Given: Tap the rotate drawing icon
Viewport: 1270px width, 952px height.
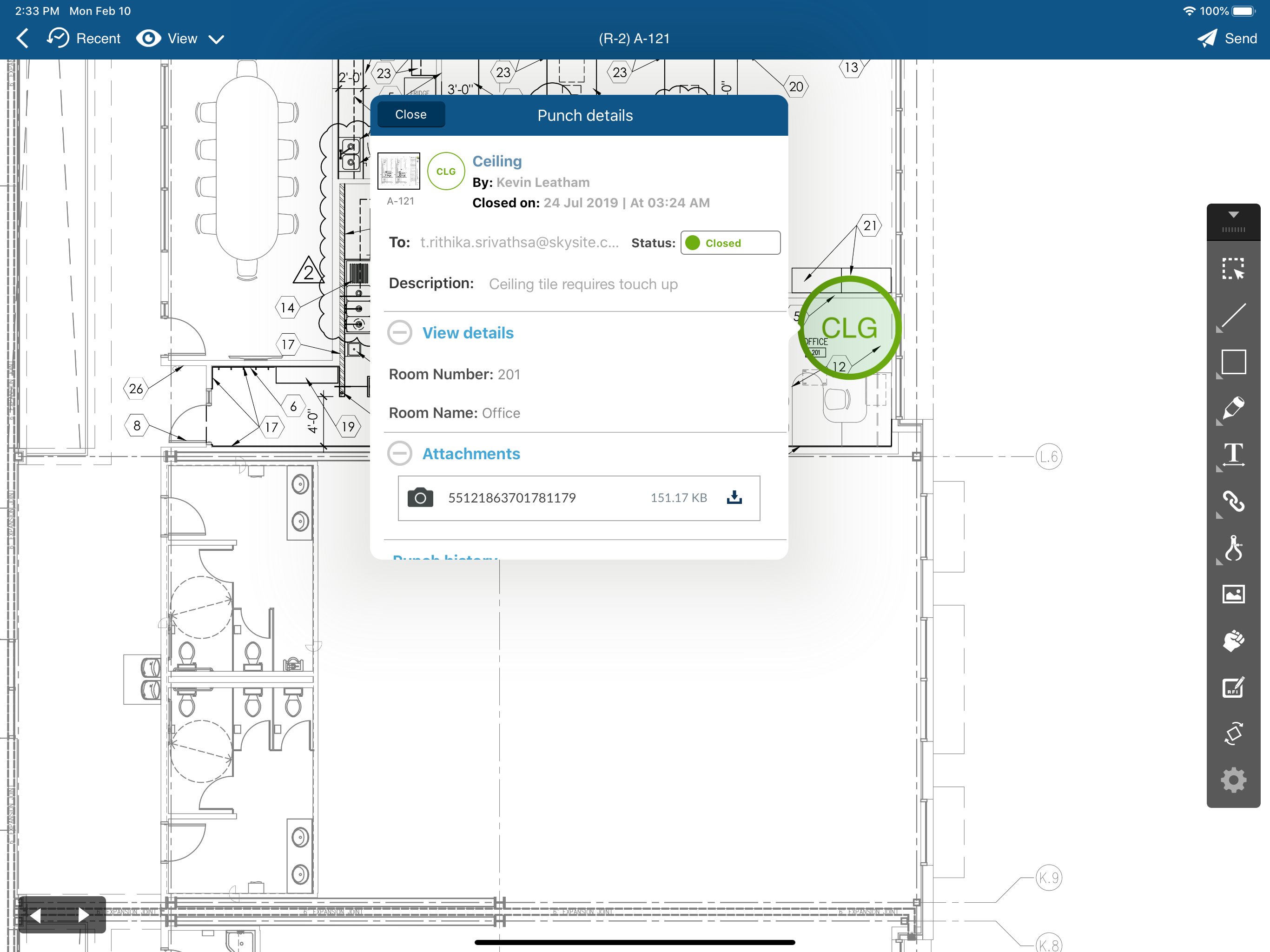Looking at the screenshot, I should 1233,733.
